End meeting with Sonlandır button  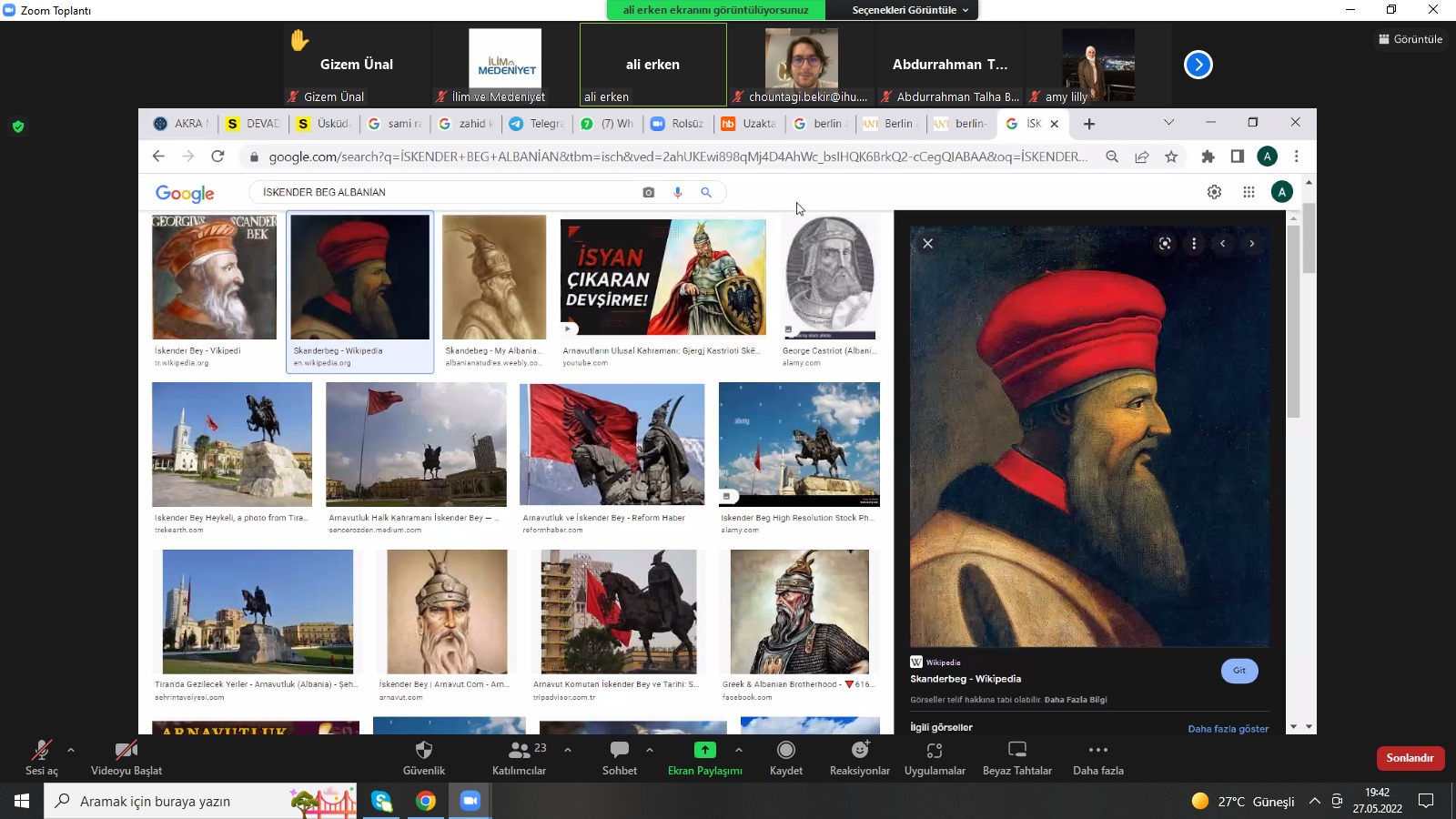tap(1410, 758)
